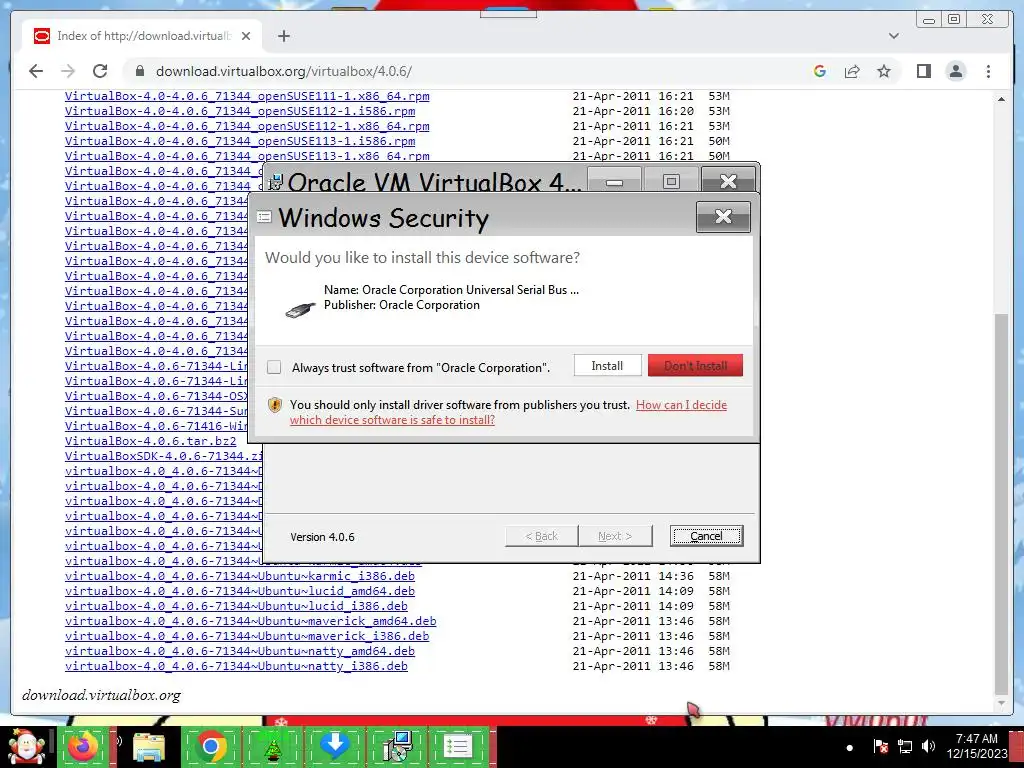
Task: Click Publisher: Oracle Corporation text
Action: [x=402, y=305]
